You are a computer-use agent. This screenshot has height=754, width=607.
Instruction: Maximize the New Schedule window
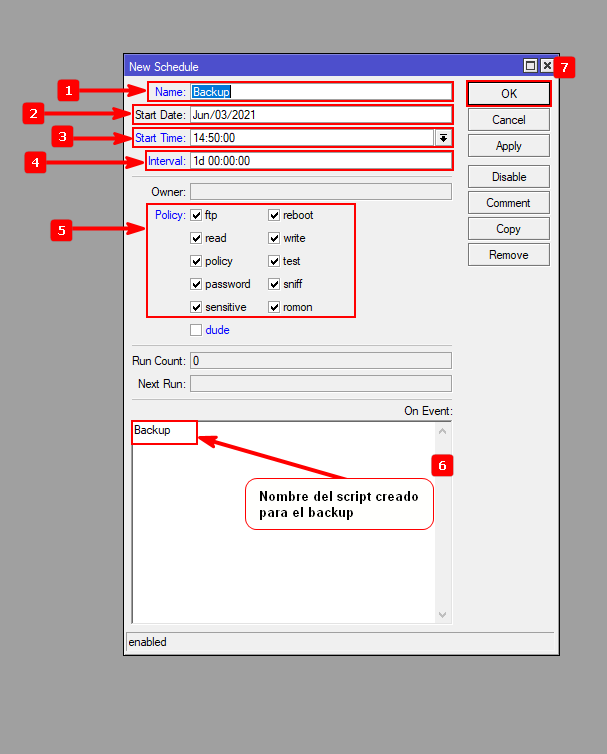530,66
